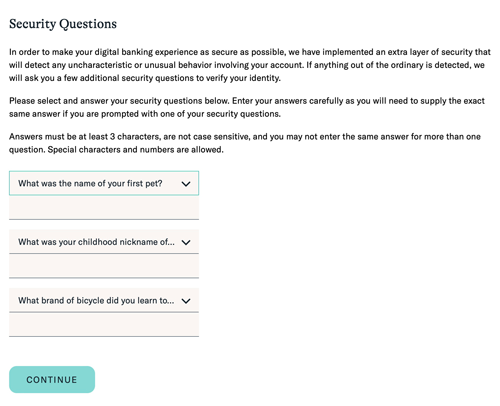This screenshot has width=500, height=406.
Task: Submit the form with the CONTINUE button
Action: tap(52, 379)
